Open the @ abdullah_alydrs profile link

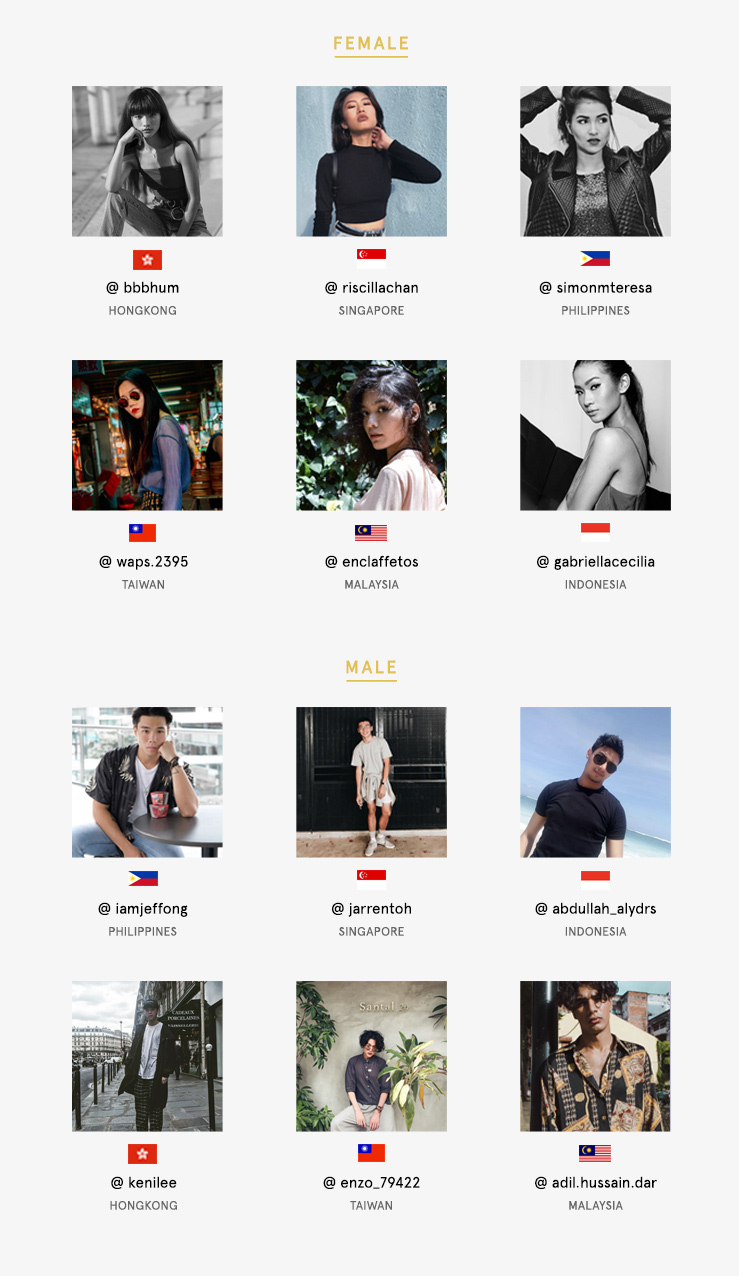tap(596, 909)
